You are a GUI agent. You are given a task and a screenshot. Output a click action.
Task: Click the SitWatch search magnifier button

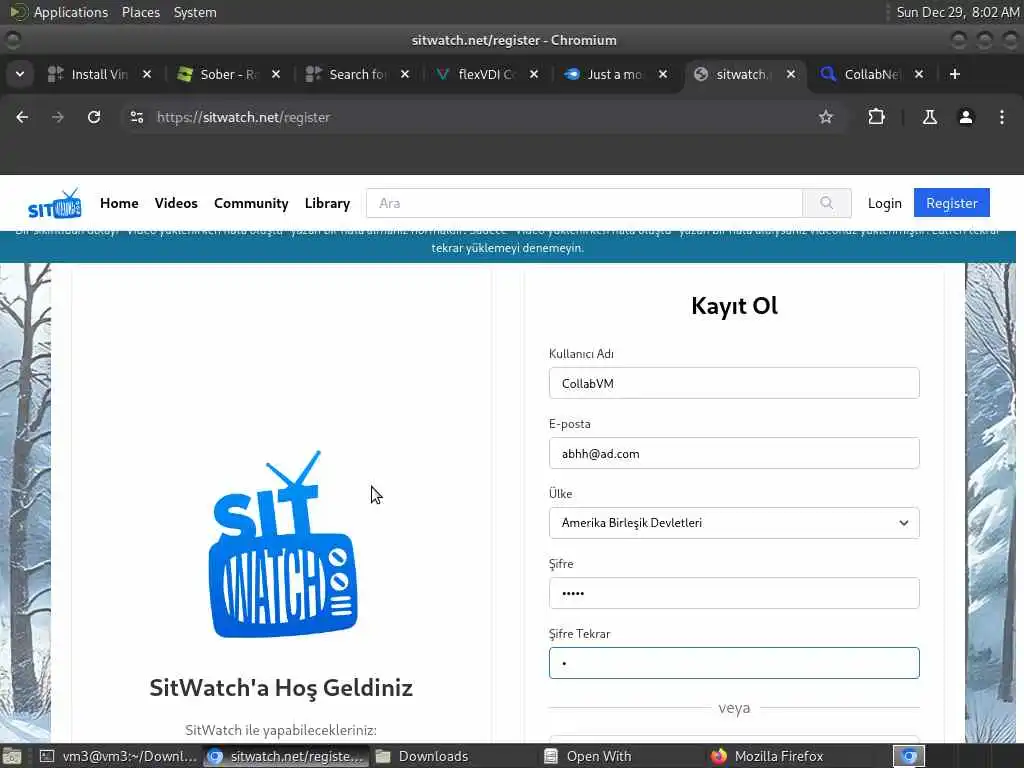coord(827,203)
